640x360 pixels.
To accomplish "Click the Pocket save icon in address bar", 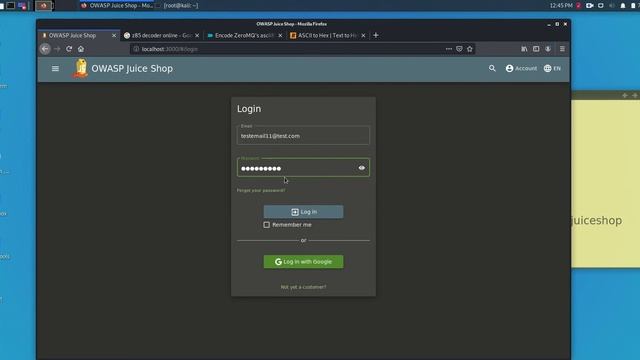I will click(x=459, y=49).
